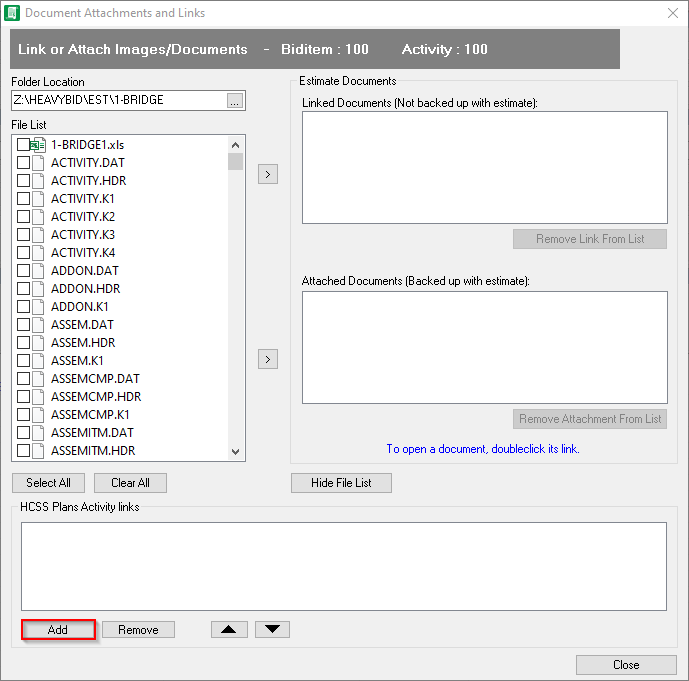Add selected files to Attached Documents arrow
Image resolution: width=689 pixels, height=681 pixels.
(268, 359)
